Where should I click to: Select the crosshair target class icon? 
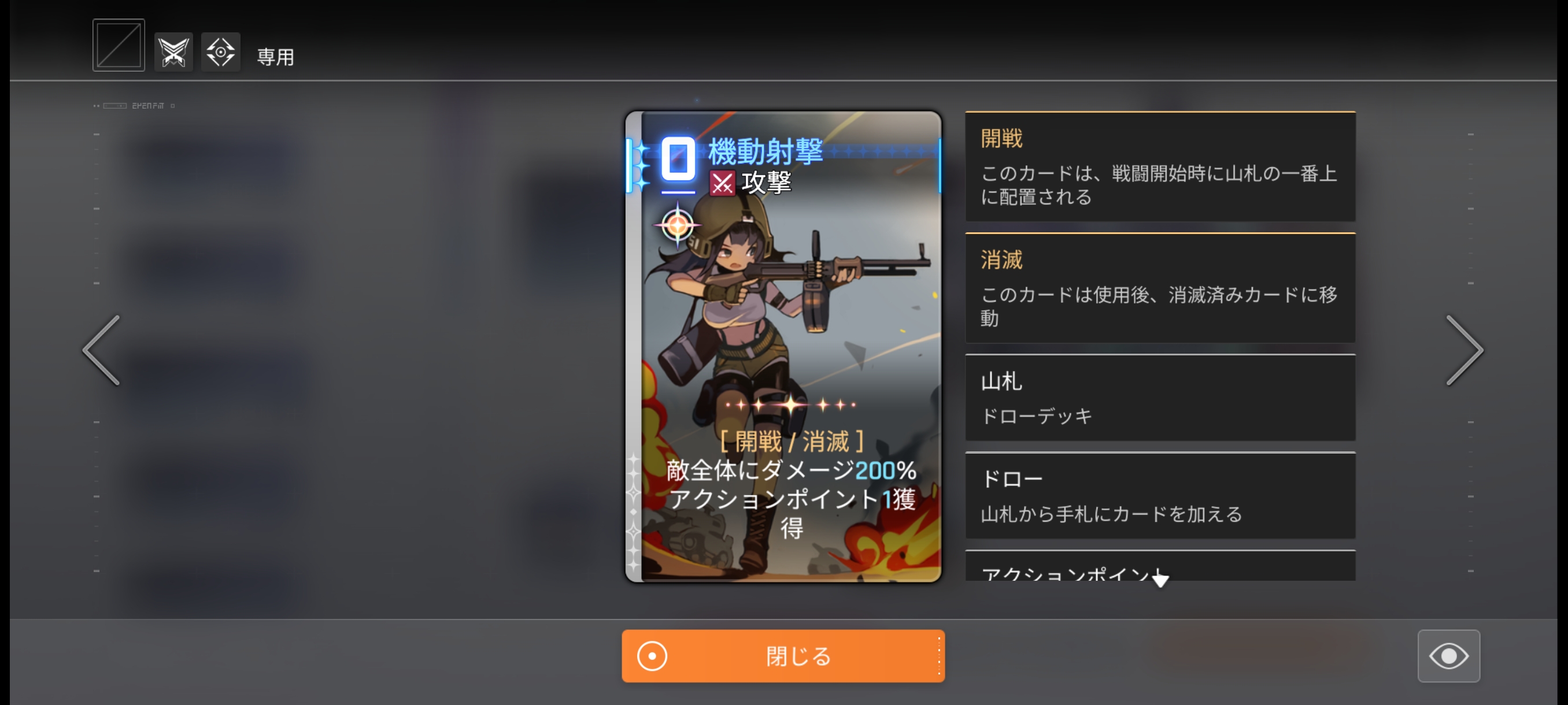[x=221, y=51]
